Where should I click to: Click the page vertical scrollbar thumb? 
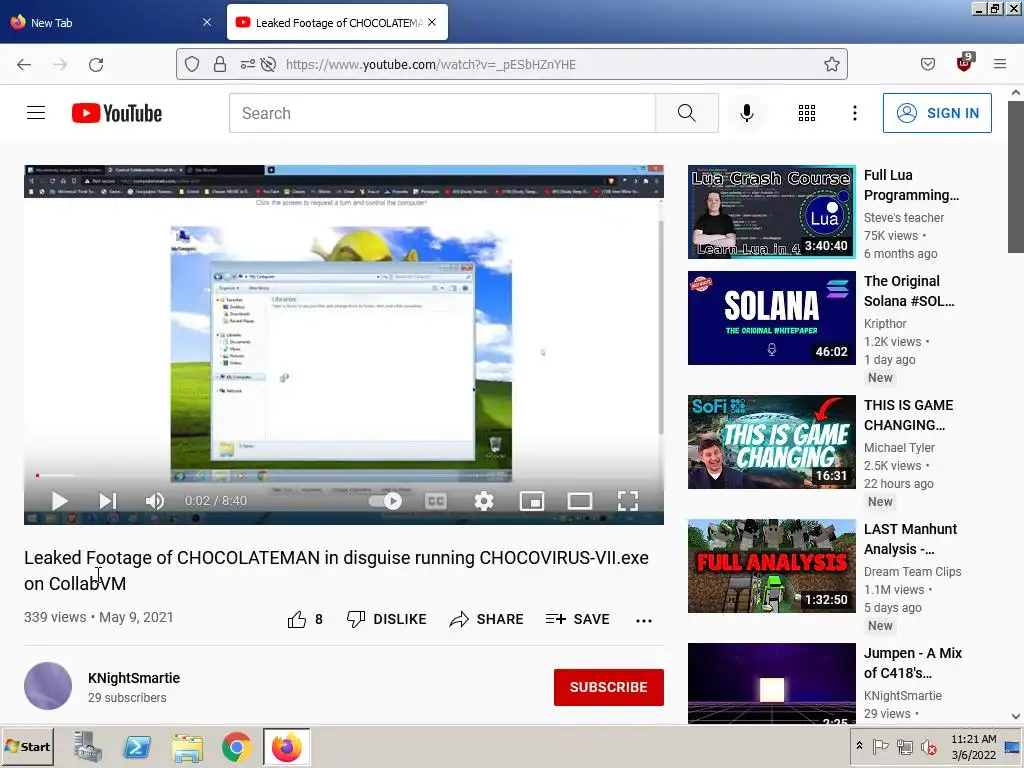pyautogui.click(x=1016, y=176)
